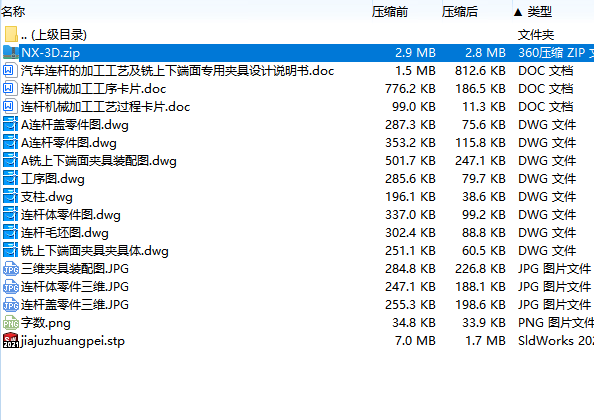This screenshot has height=420, width=594.
Task: Select file 连杆机械加工工序卡片.doc
Action: pyautogui.click(x=93, y=89)
